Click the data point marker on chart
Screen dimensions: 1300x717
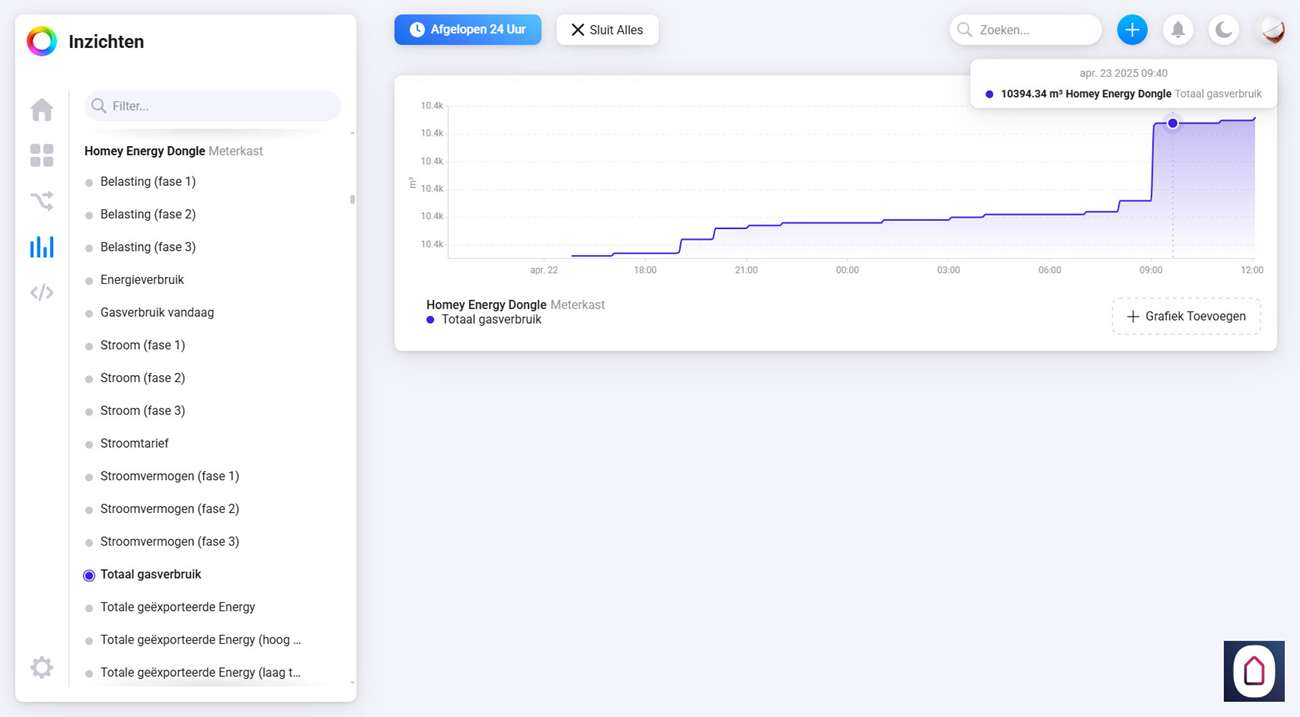coord(1173,123)
